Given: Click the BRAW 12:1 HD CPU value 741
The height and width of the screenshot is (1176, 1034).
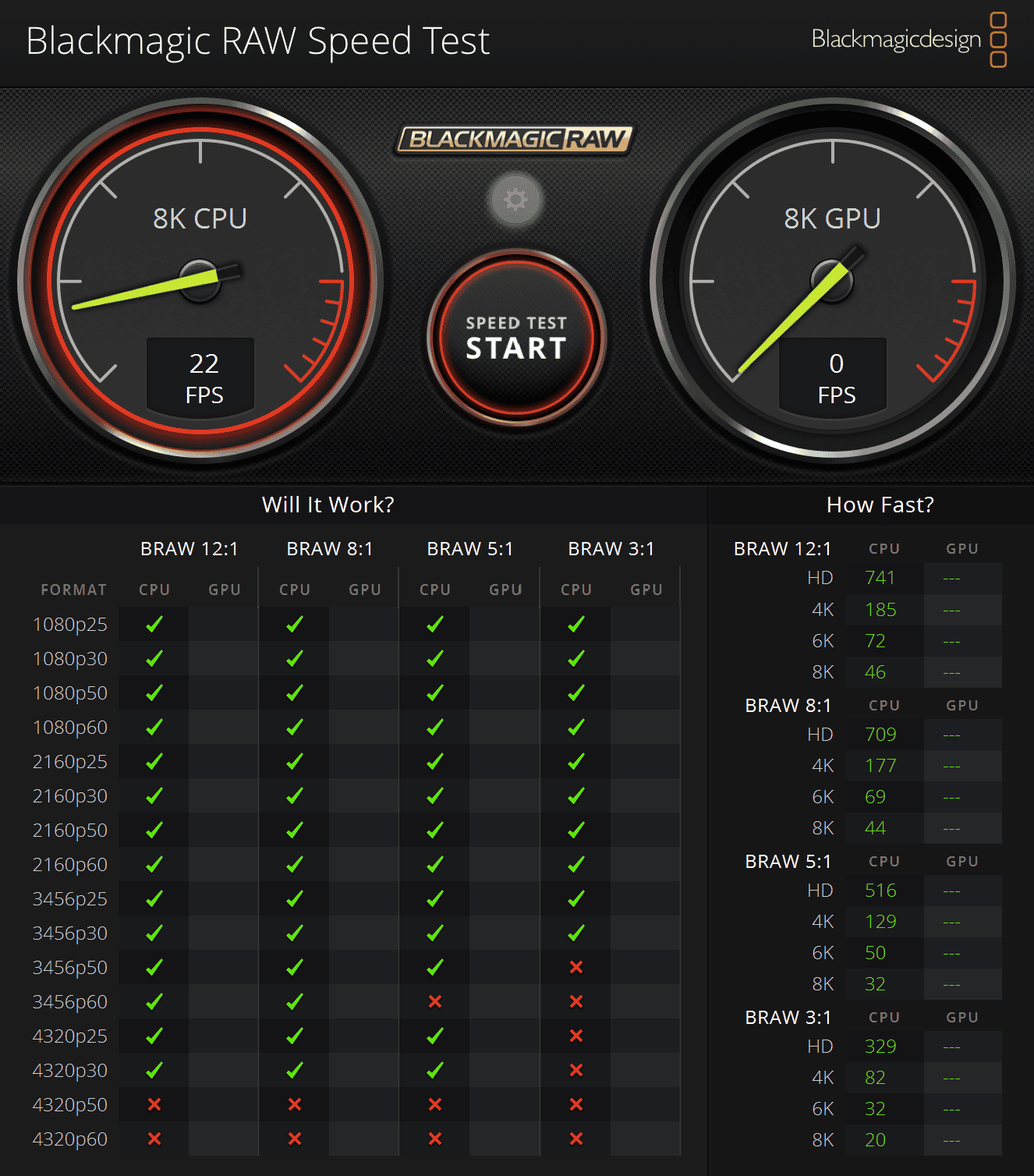Looking at the screenshot, I should tap(880, 578).
